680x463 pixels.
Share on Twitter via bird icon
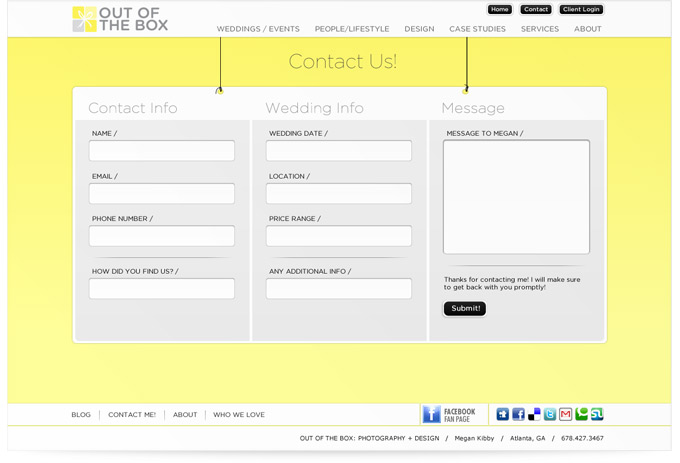tap(550, 414)
